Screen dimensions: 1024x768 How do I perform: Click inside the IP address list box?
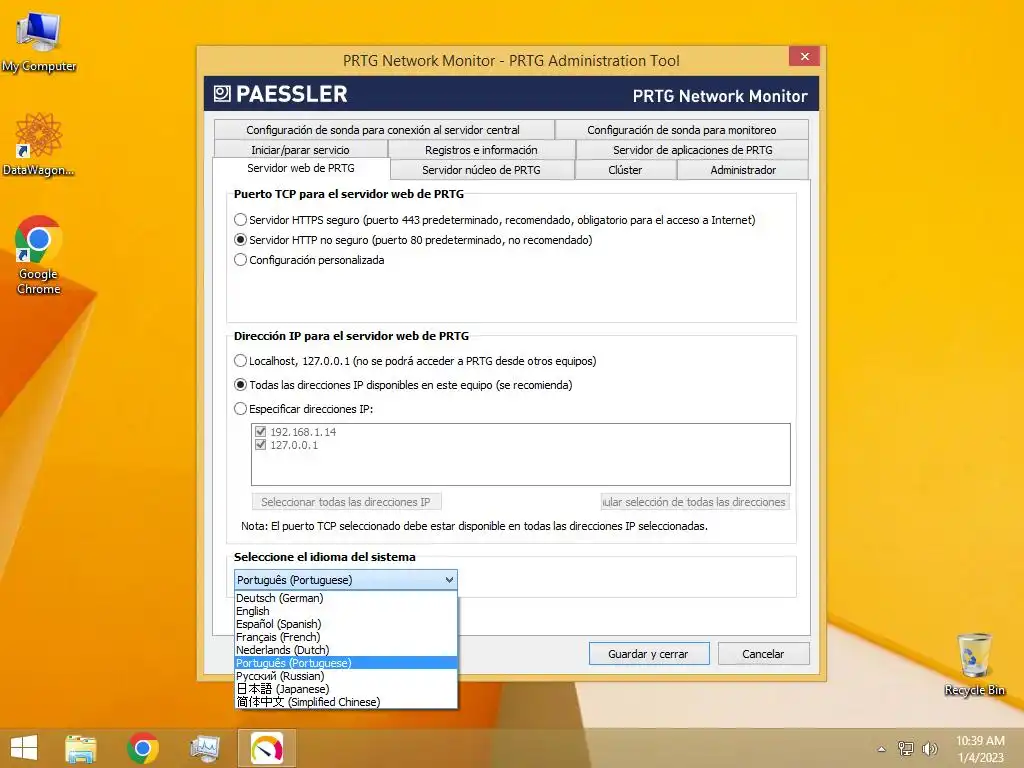[520, 455]
